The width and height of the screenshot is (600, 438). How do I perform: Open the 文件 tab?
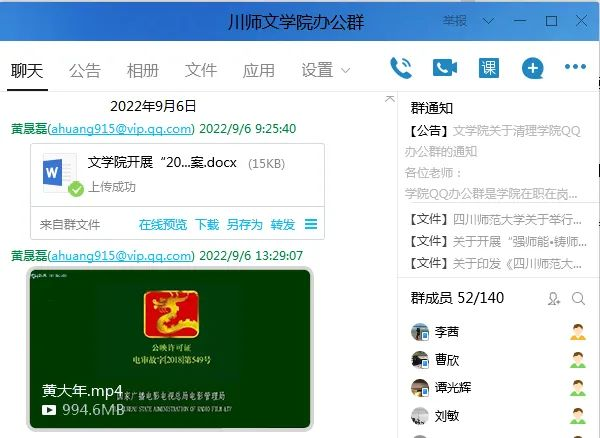point(201,70)
